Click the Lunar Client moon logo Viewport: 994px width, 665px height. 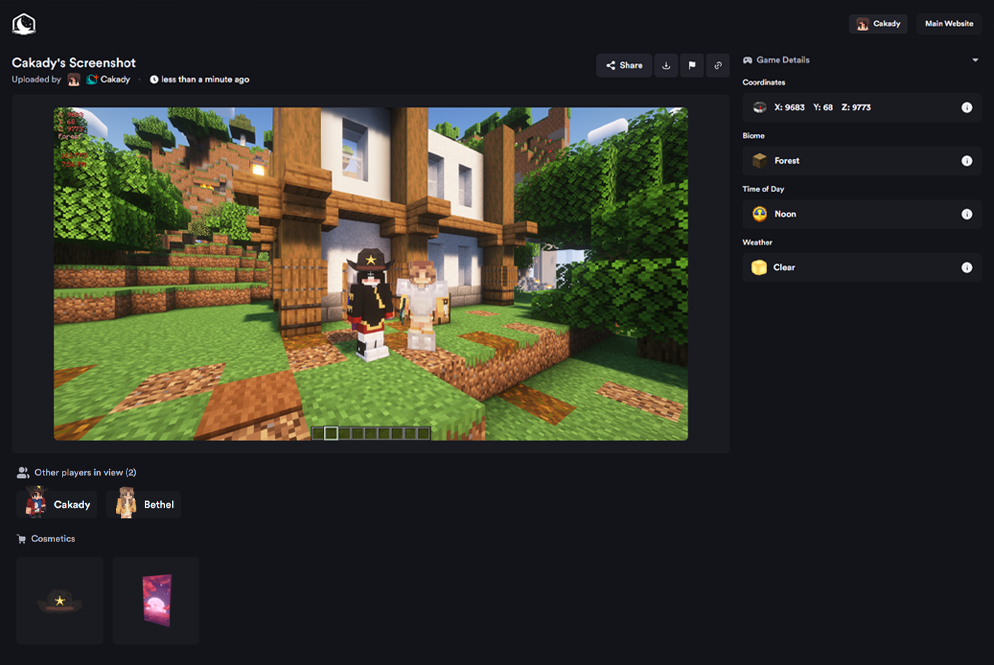click(23, 24)
